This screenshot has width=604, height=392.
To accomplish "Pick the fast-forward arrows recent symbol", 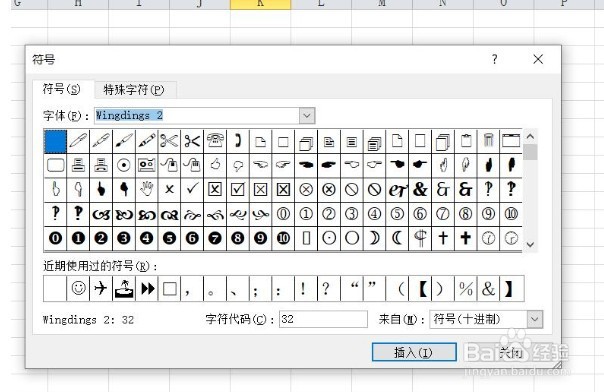I will (147, 288).
